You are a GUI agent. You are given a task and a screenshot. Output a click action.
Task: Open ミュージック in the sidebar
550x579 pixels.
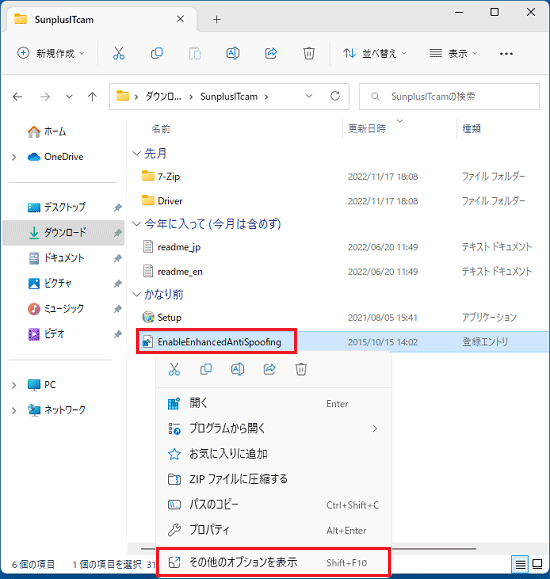(x=56, y=308)
